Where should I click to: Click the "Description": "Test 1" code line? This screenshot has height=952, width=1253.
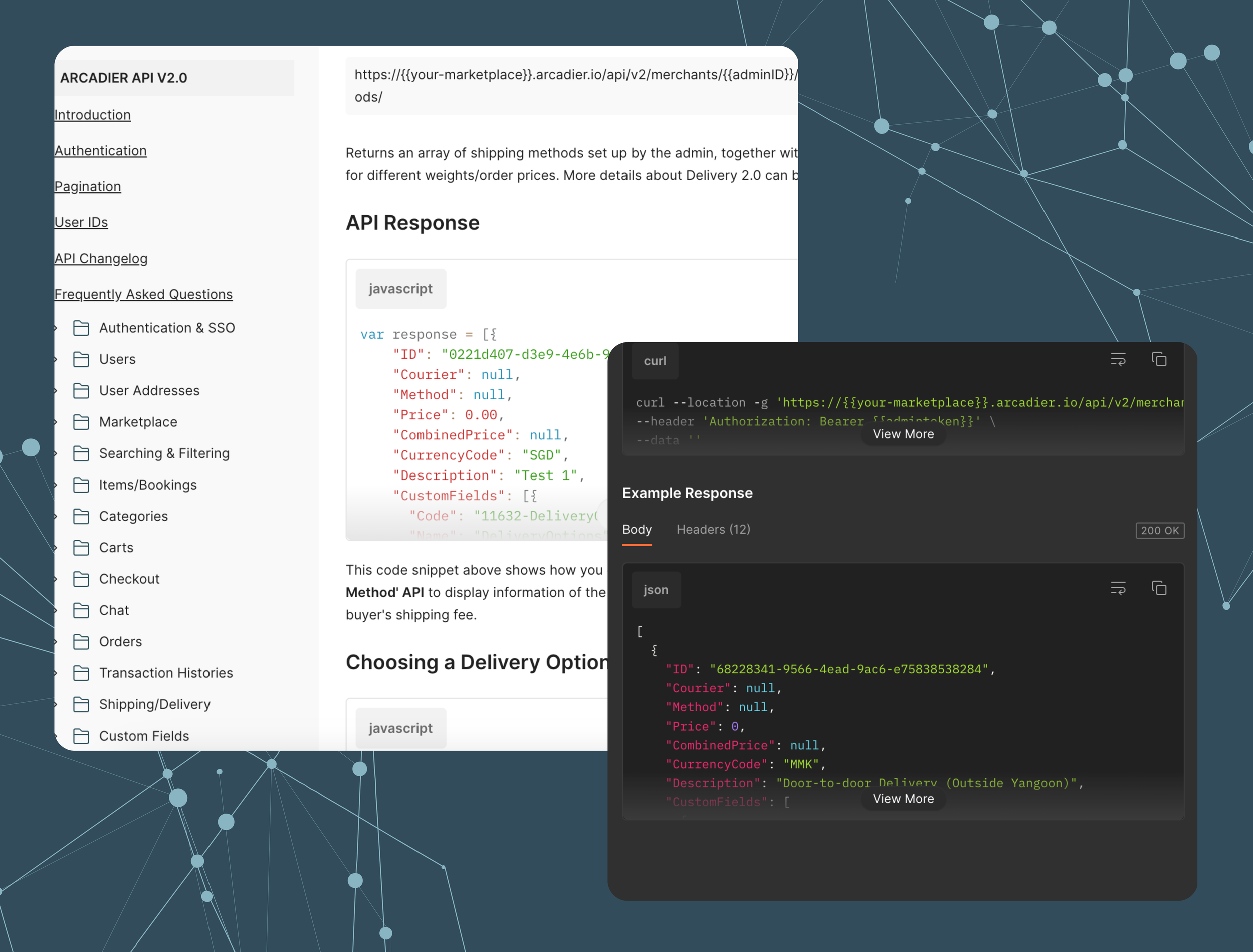pyautogui.click(x=489, y=475)
